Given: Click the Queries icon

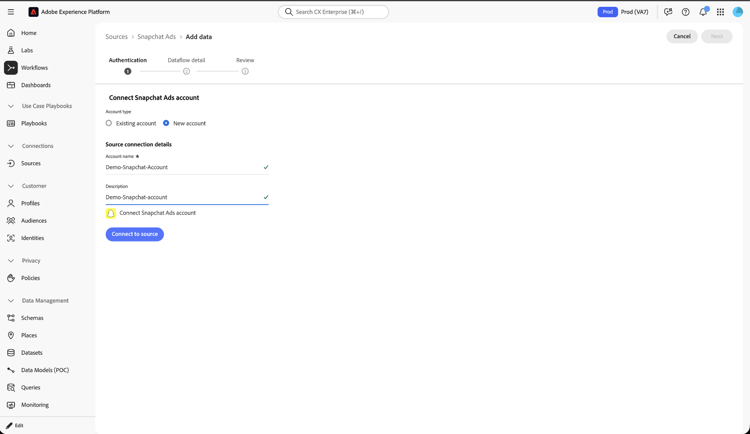Looking at the screenshot, I should click(x=11, y=388).
